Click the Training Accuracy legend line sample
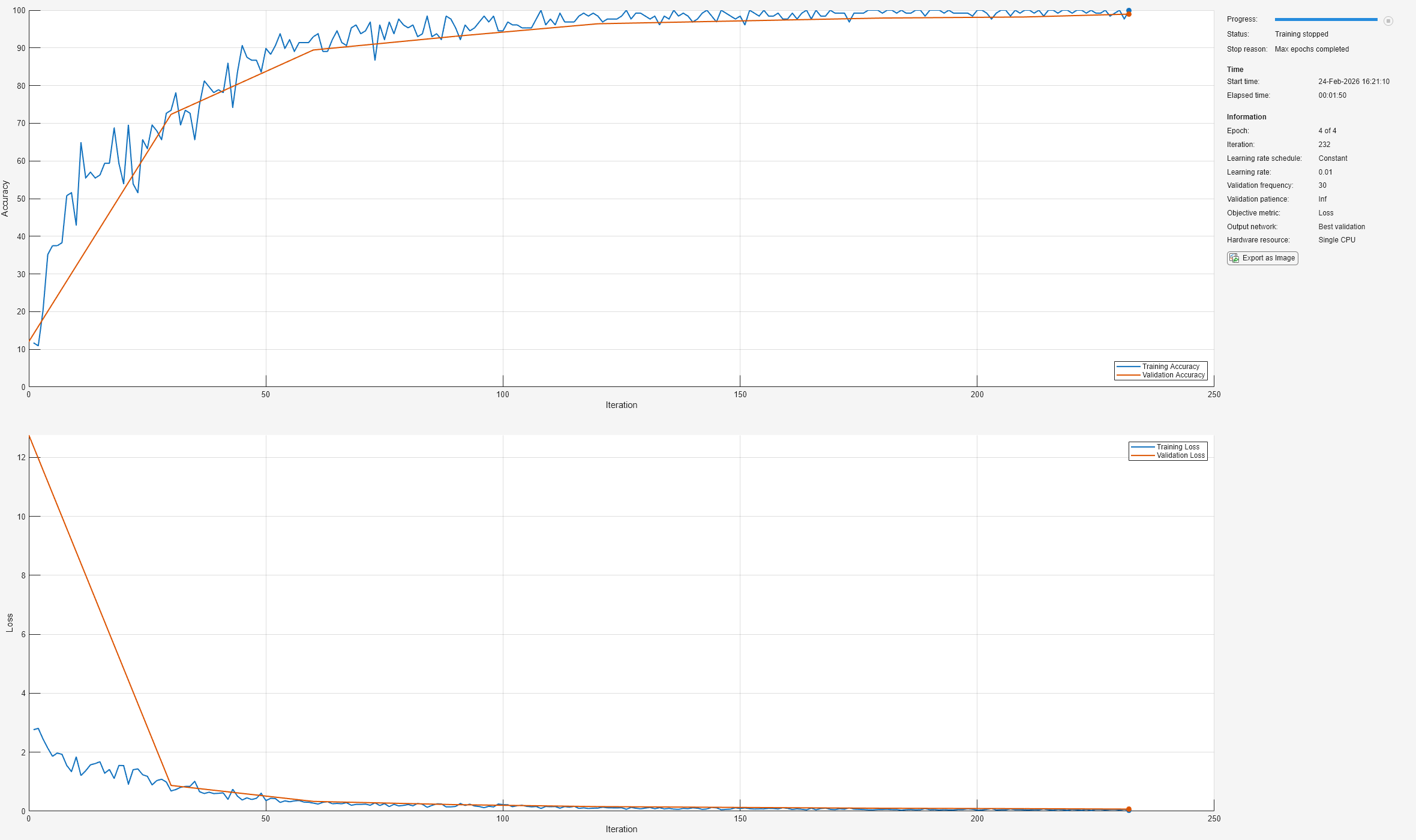Screen dimensions: 1416x840 tap(1128, 367)
